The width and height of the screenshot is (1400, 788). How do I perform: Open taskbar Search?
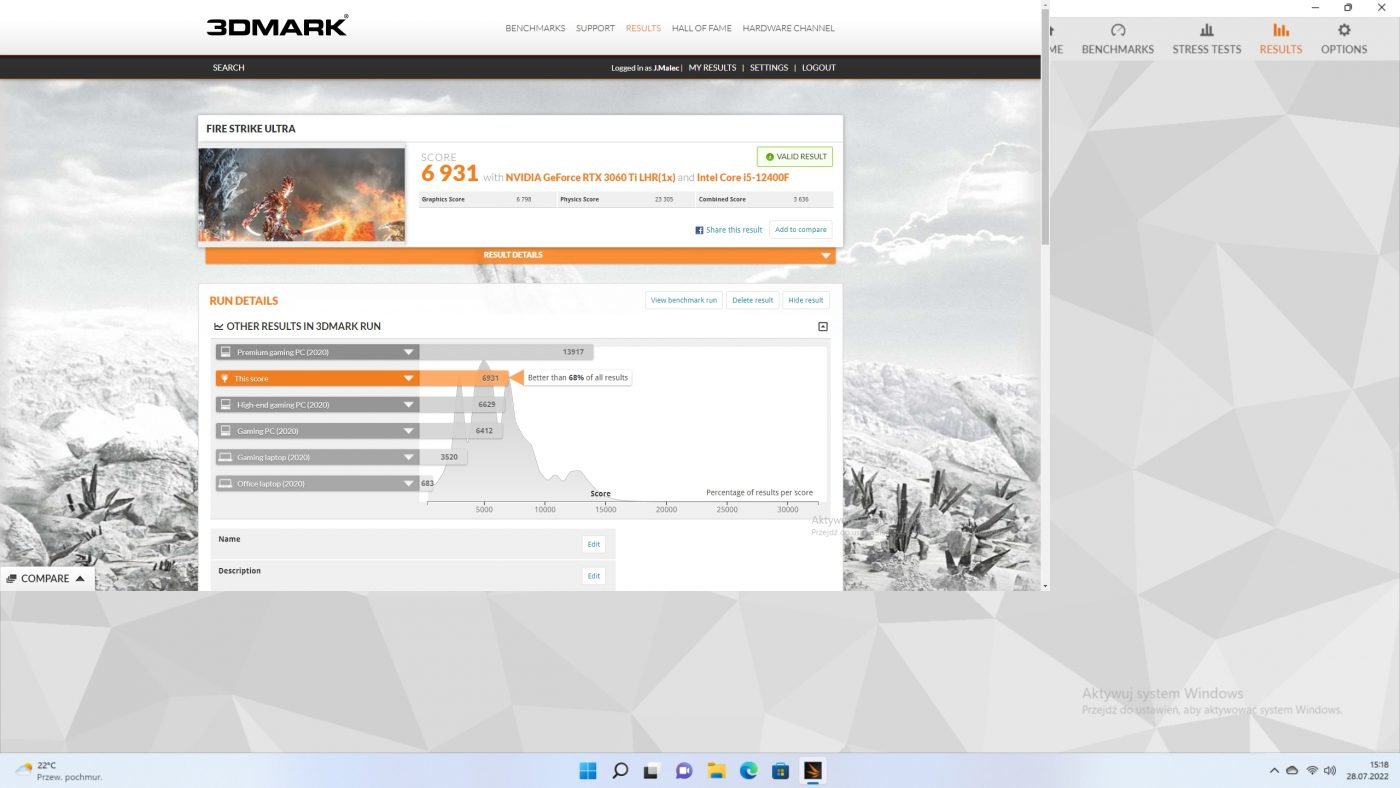tap(620, 771)
